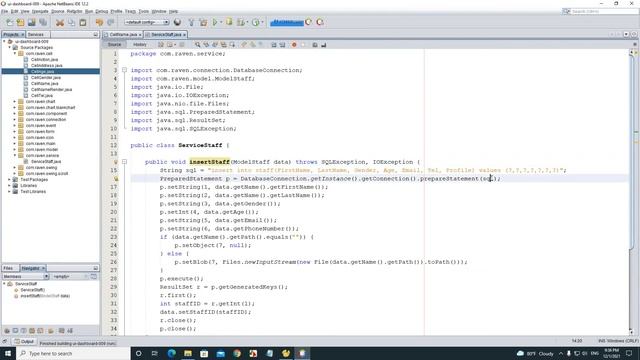640x360 pixels.
Task: Click the Comment icon in editor toolbar
Action: point(315,44)
